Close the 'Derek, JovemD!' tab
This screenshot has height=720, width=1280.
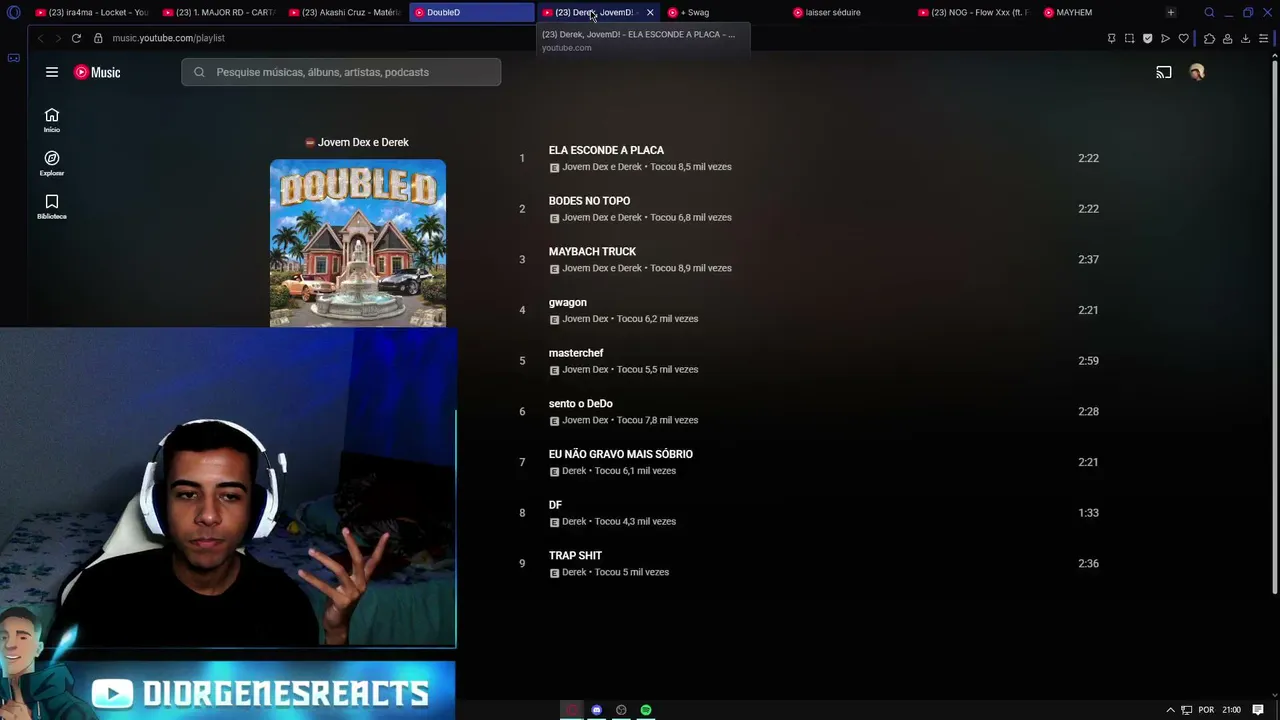pos(650,12)
